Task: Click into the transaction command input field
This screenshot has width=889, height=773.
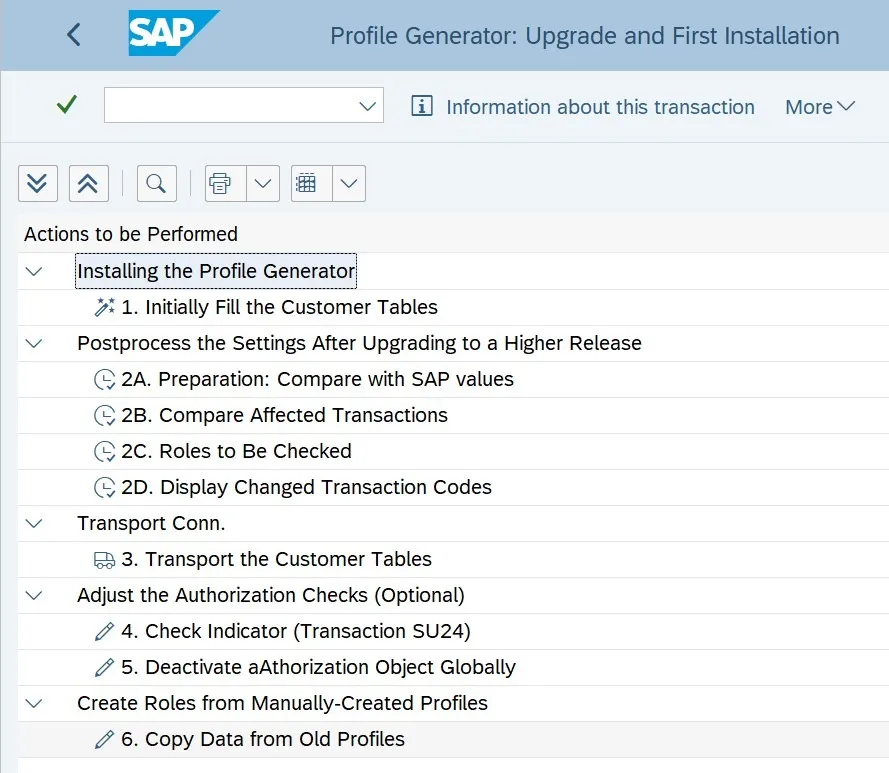Action: (x=230, y=105)
